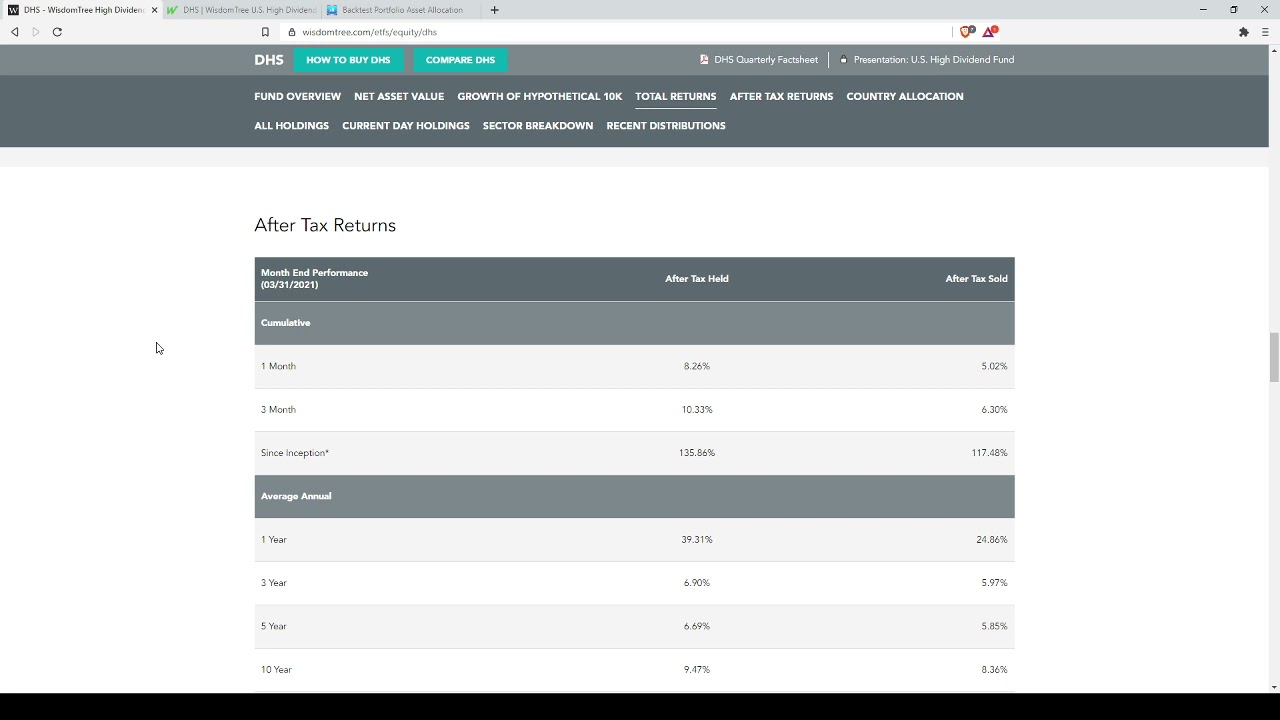Click the 5 Year row label
The width and height of the screenshot is (1280, 720).
click(x=274, y=627)
